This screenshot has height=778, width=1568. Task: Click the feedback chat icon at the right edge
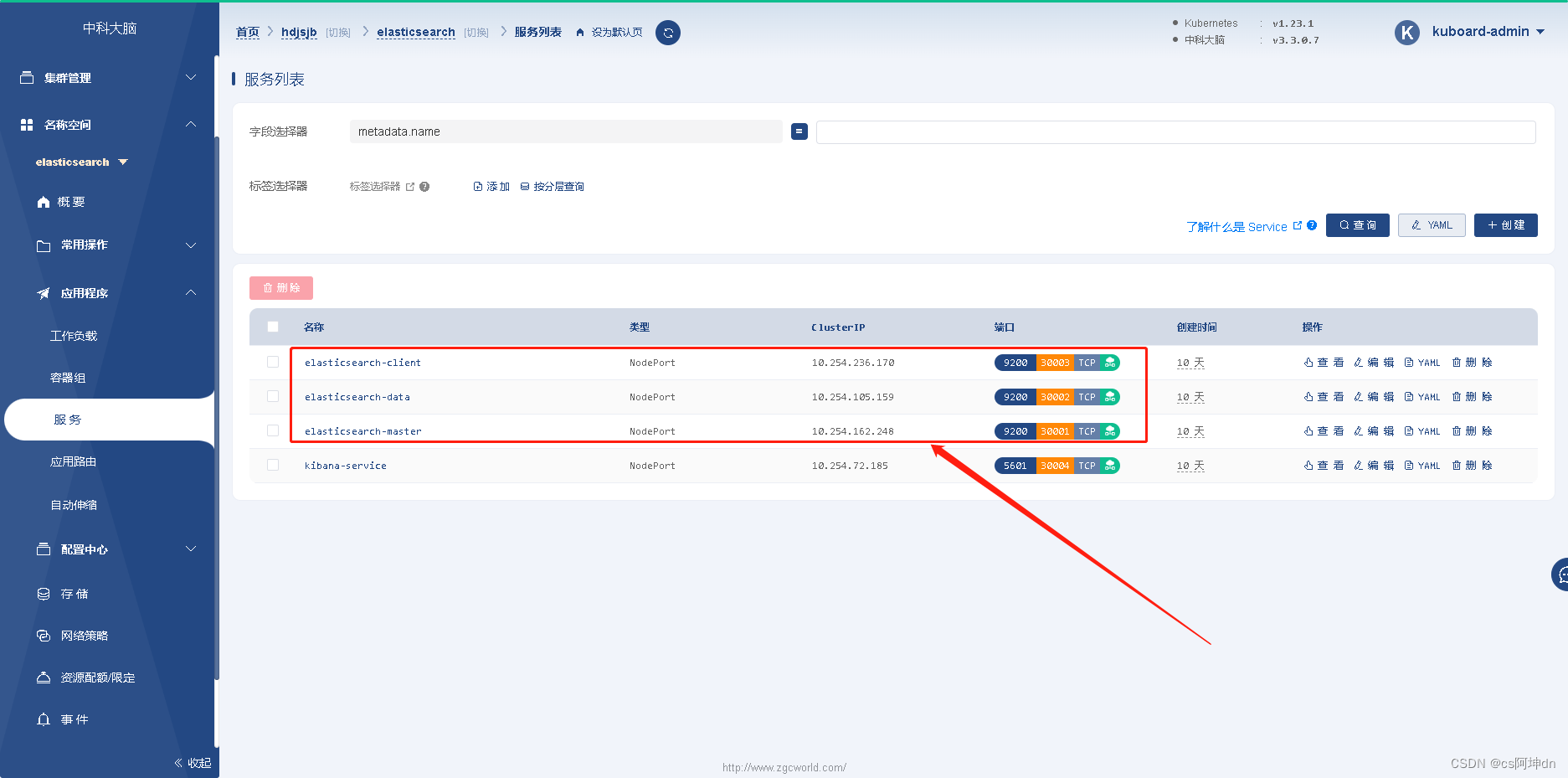point(1560,574)
